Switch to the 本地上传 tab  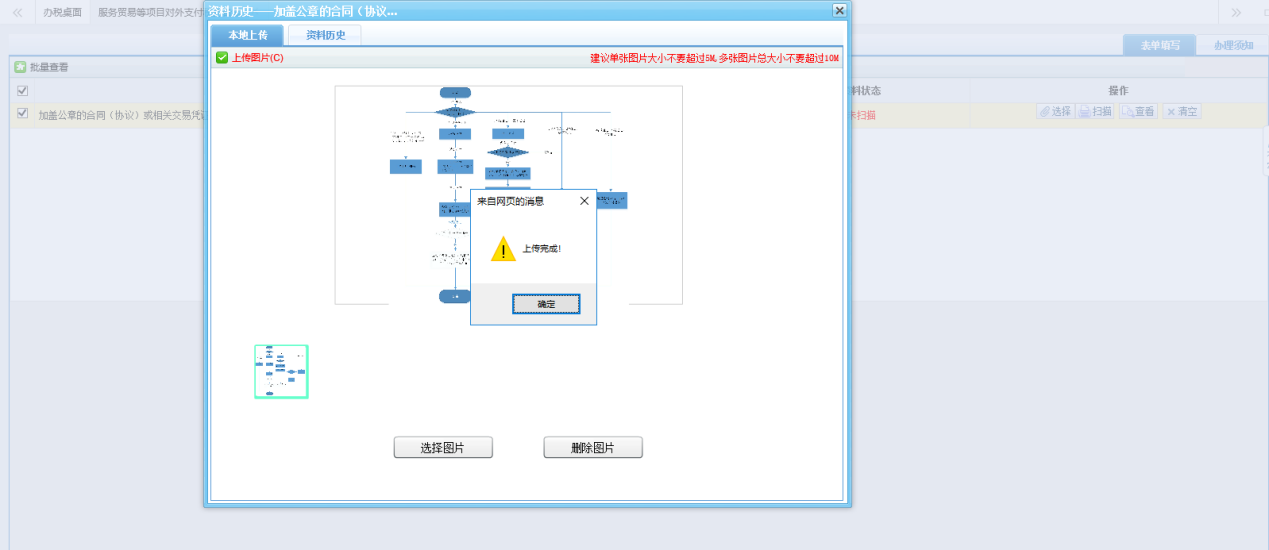(247, 35)
